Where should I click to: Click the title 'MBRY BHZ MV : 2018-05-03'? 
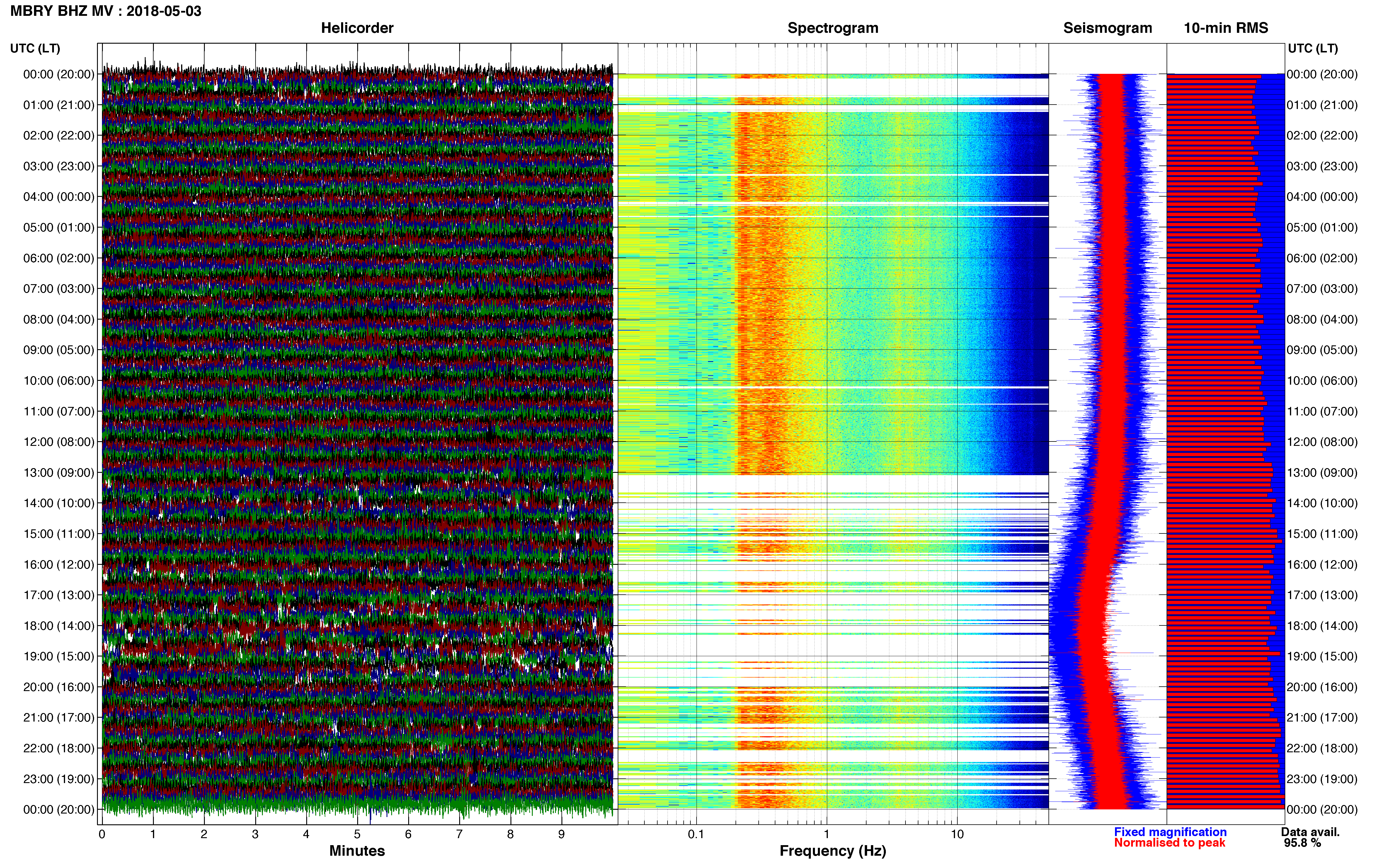point(106,11)
